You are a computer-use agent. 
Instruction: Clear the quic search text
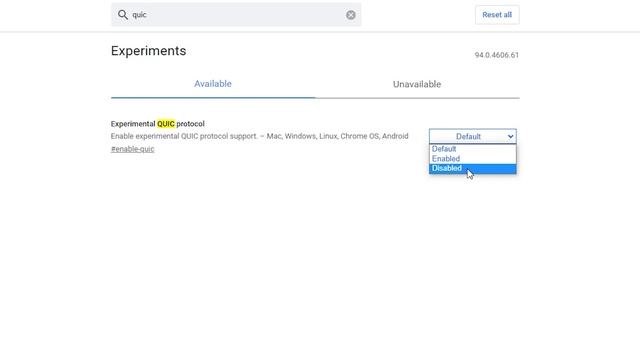pyautogui.click(x=351, y=15)
